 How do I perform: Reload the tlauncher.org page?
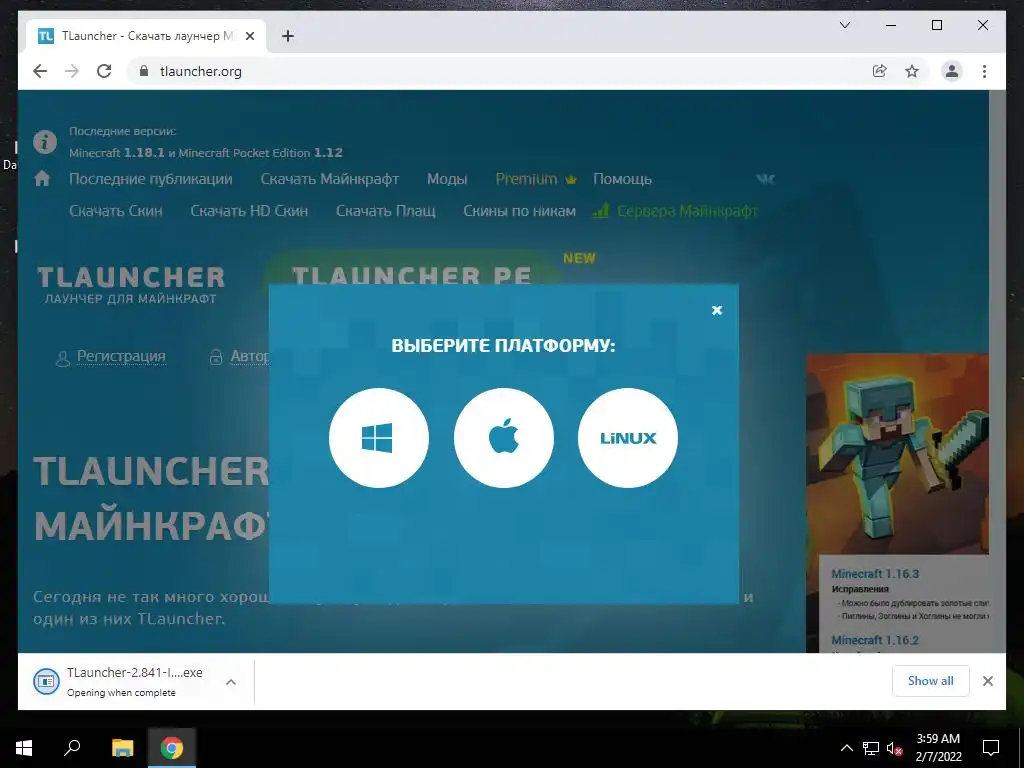pyautogui.click(x=104, y=71)
